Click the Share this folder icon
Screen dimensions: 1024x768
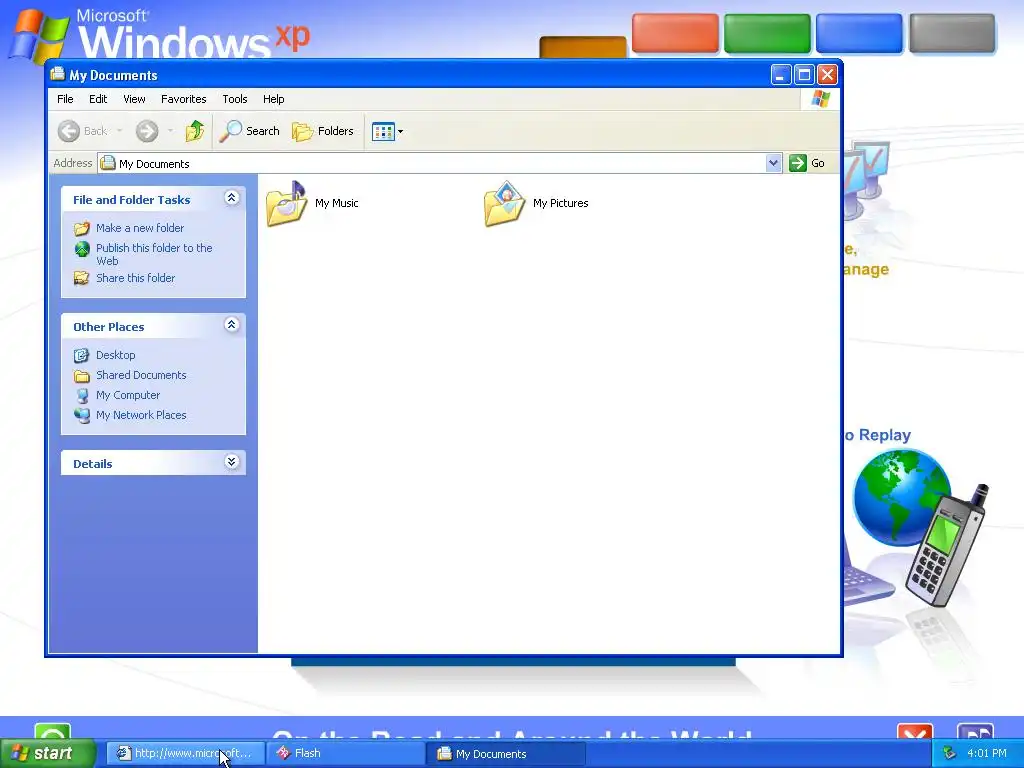[82, 278]
